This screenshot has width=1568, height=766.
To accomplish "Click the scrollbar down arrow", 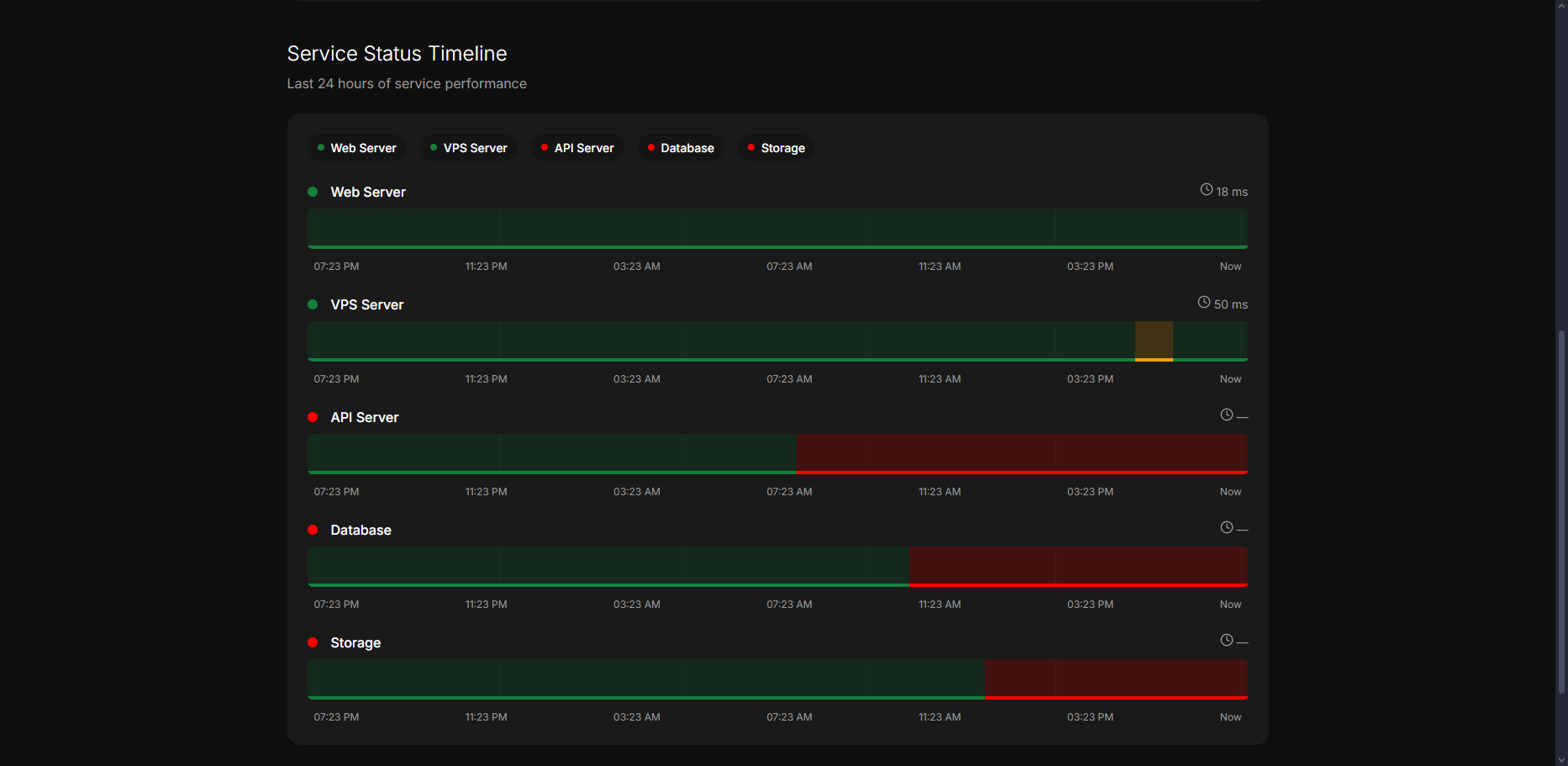I will pos(1561,759).
